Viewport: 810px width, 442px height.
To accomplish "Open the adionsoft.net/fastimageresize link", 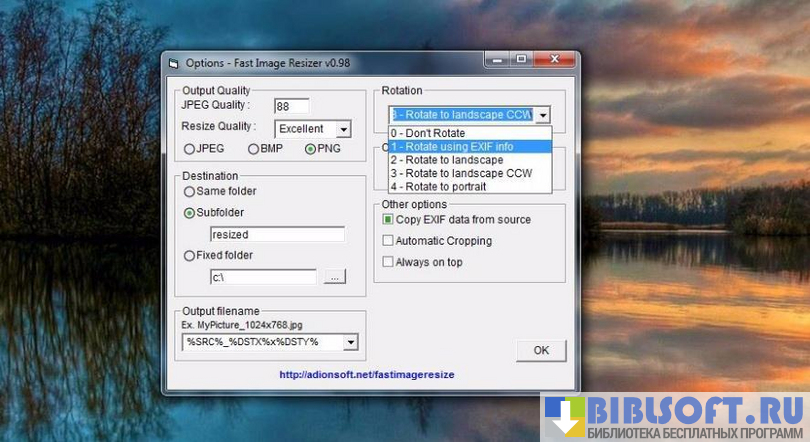I will pyautogui.click(x=367, y=374).
